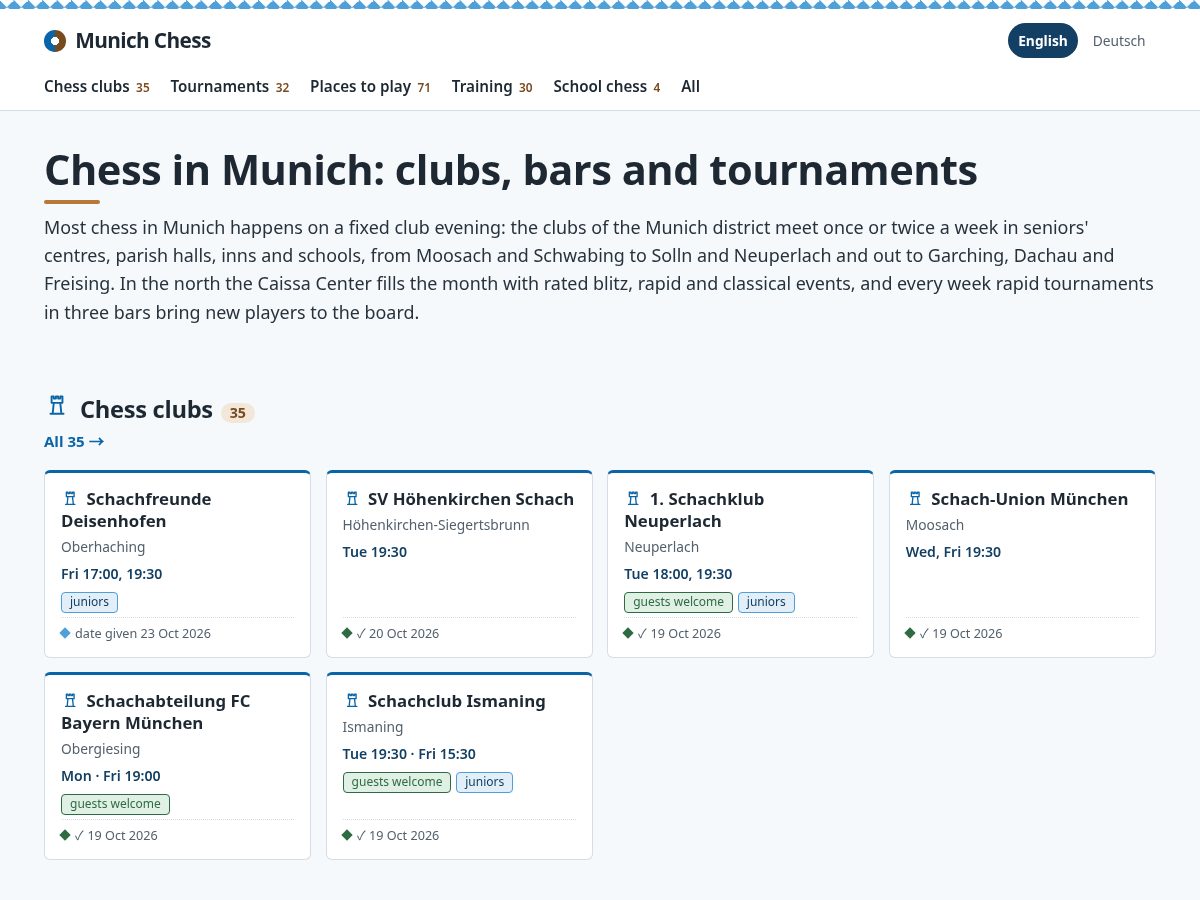Image resolution: width=1200 pixels, height=900 pixels.
Task: Open the Places to play tab
Action: tap(370, 87)
